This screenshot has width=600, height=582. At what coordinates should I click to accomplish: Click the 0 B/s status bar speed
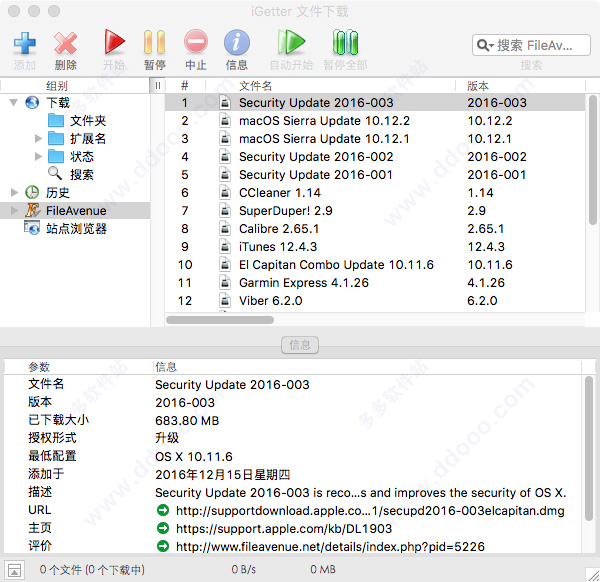[243, 570]
